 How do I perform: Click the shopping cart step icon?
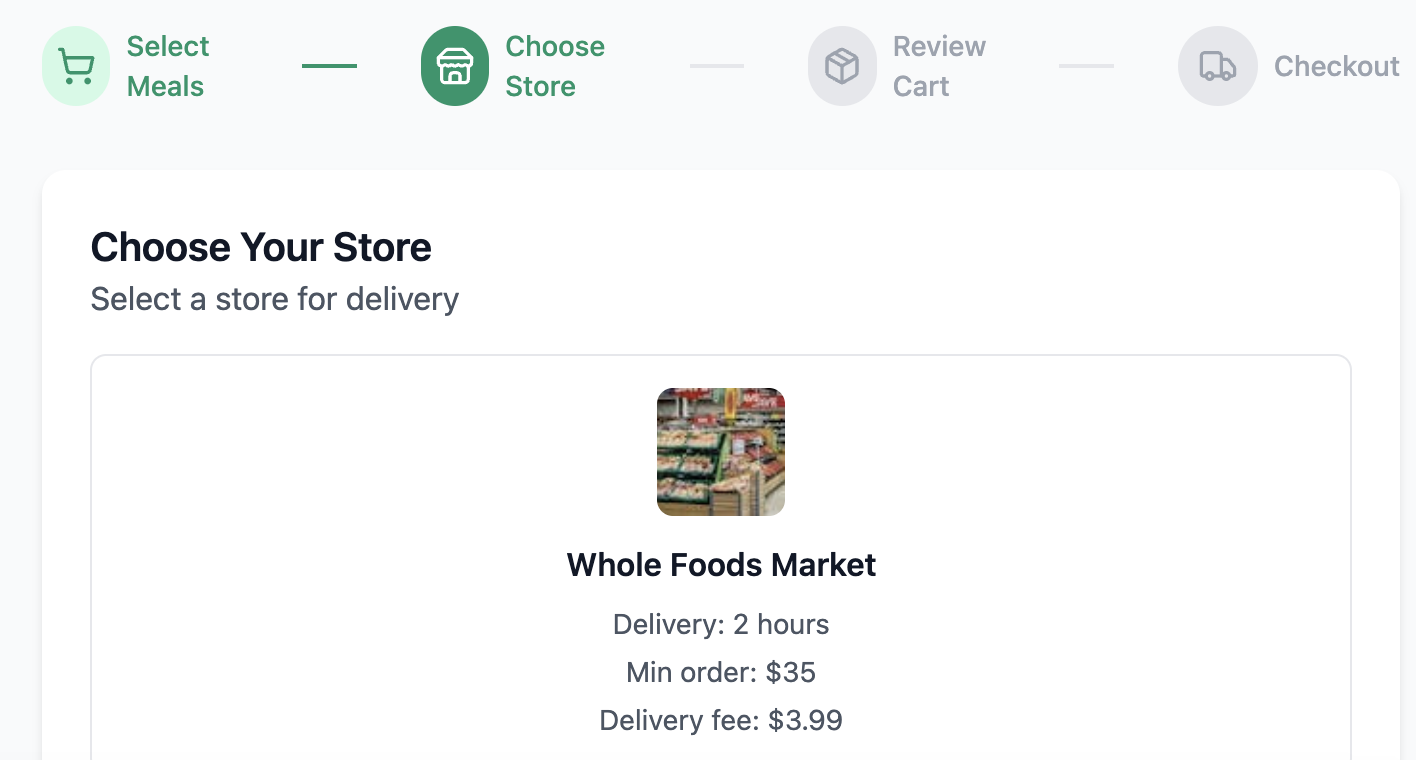76,66
